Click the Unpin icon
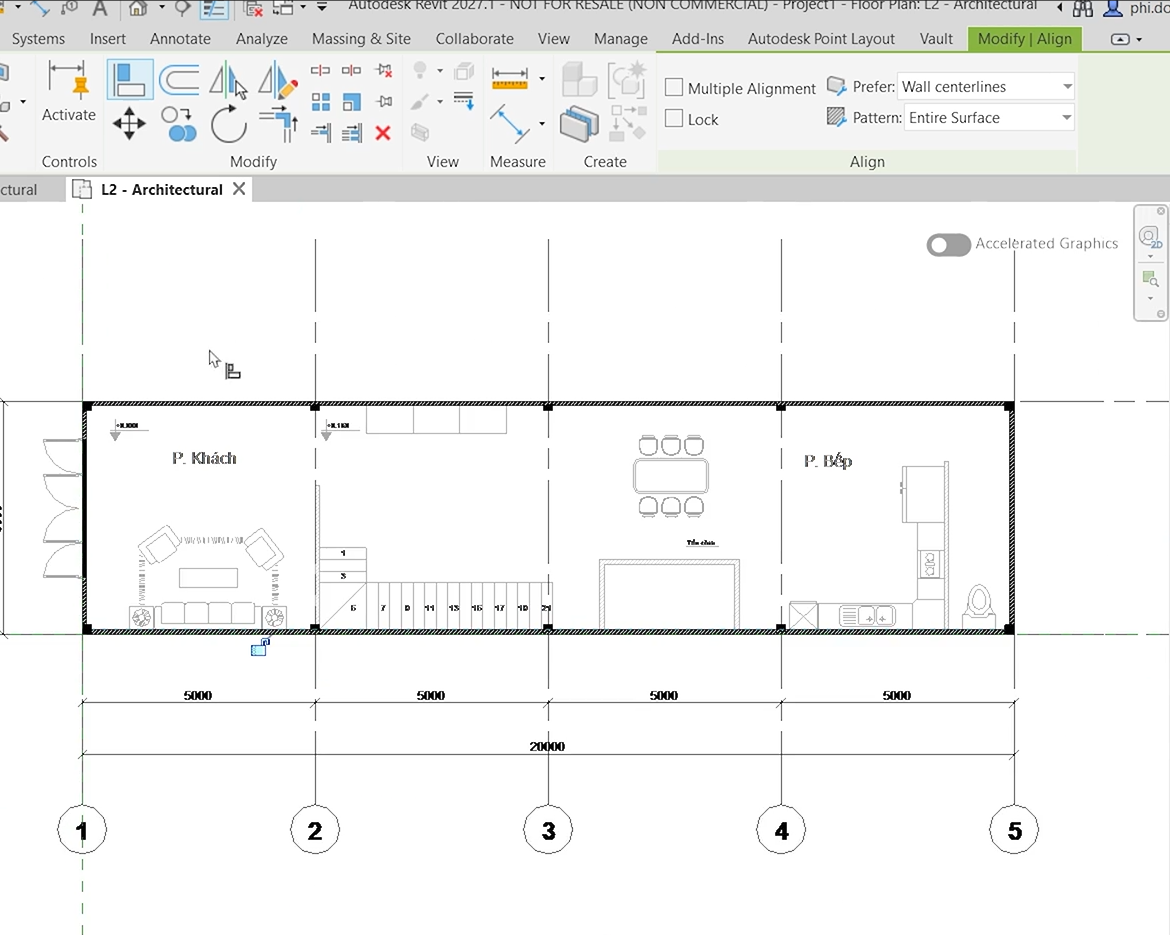The width and height of the screenshot is (1170, 935). [384, 70]
